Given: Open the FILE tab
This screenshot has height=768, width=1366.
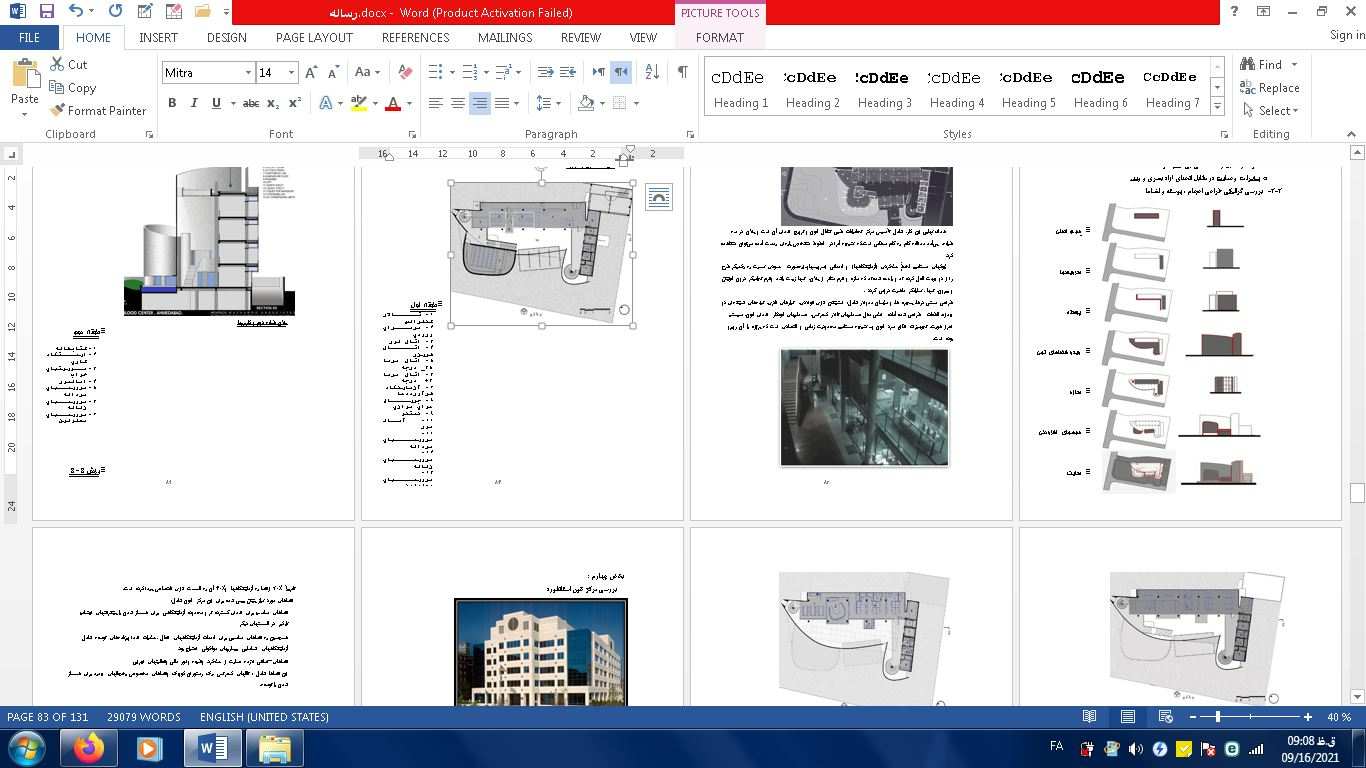Looking at the screenshot, I should click(x=29, y=37).
